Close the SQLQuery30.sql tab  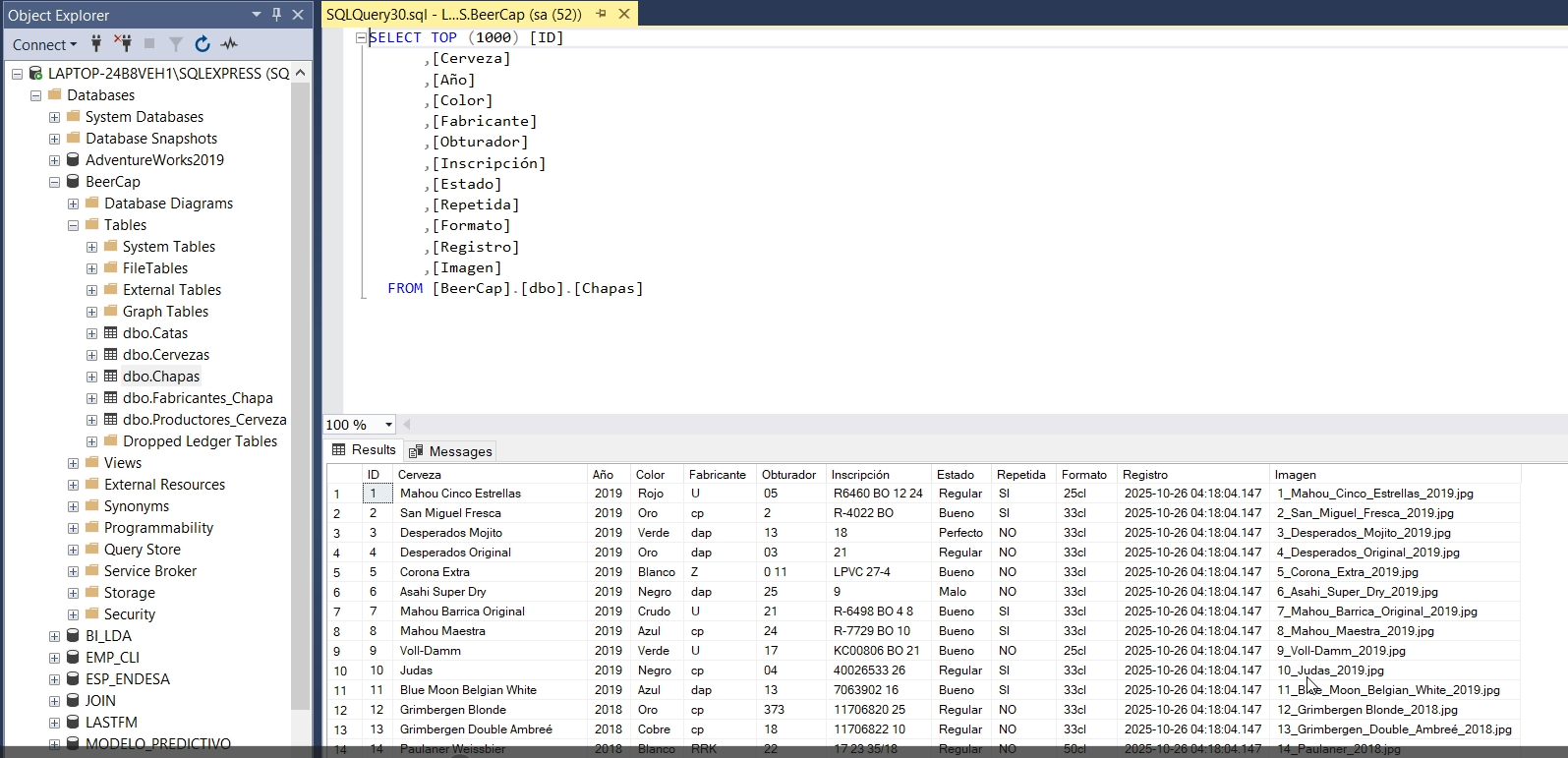point(624,14)
